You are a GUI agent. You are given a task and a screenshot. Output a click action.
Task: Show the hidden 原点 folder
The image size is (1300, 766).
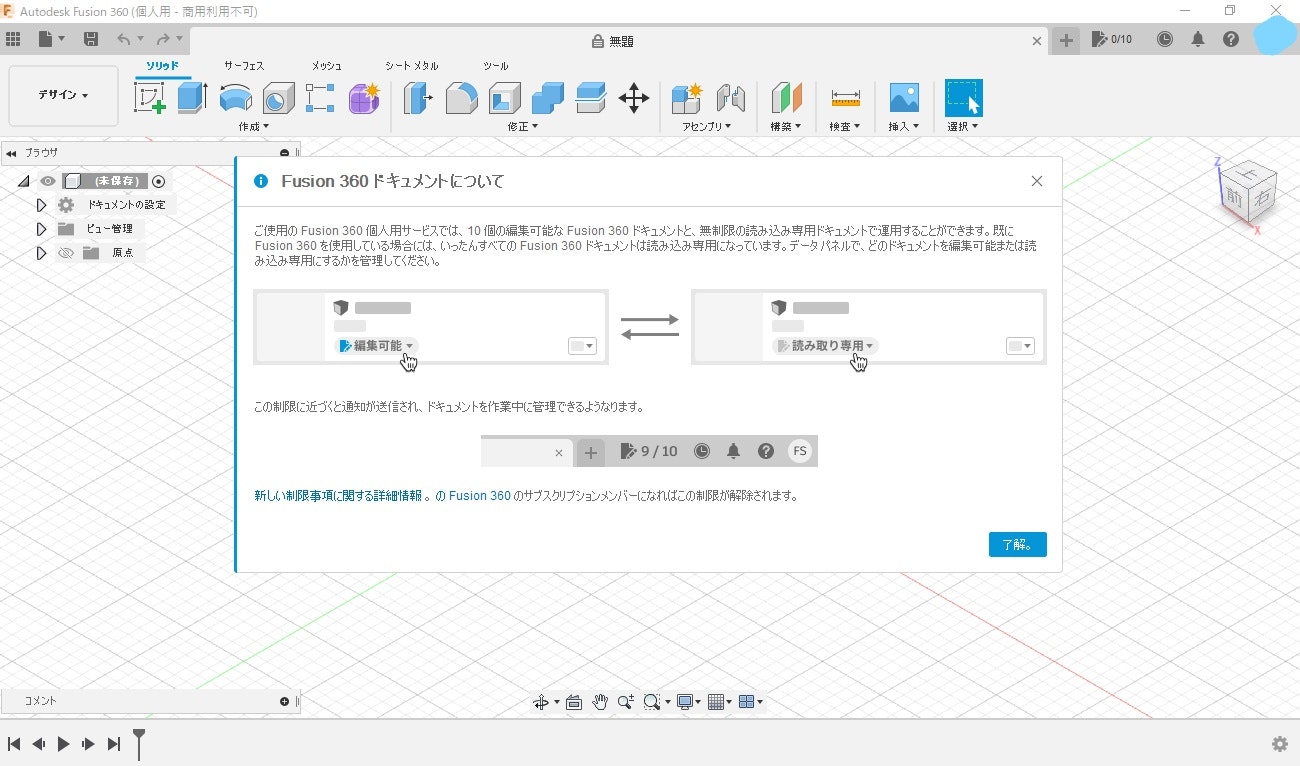pos(66,253)
